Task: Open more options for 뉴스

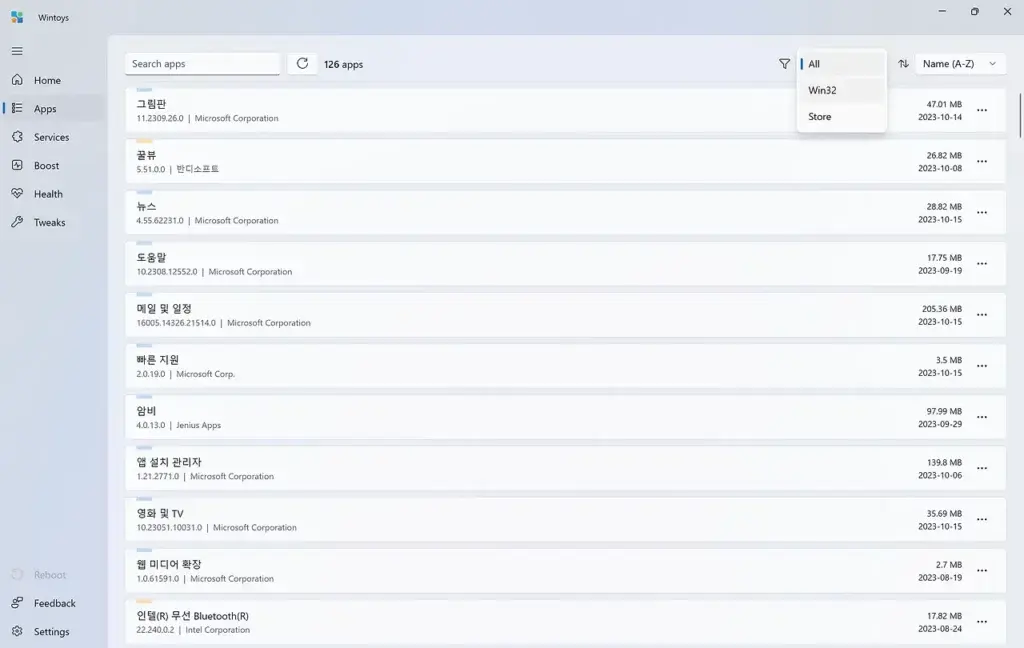Action: pyautogui.click(x=982, y=212)
